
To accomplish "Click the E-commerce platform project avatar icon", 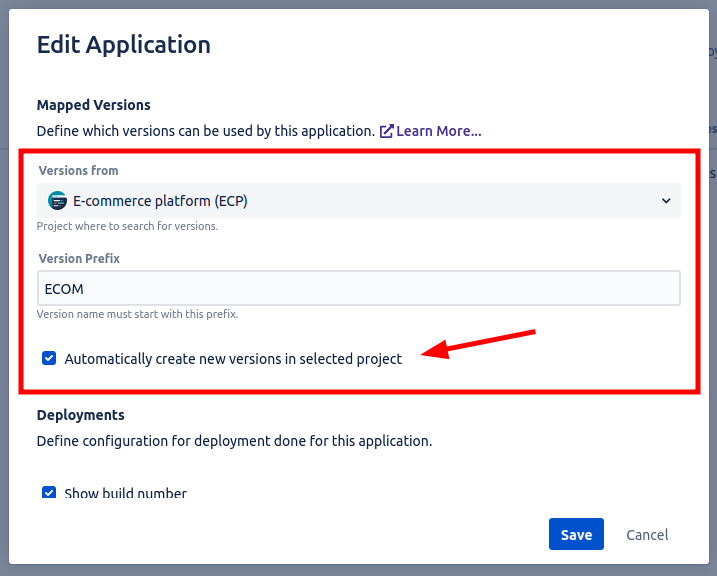I will pos(57,201).
